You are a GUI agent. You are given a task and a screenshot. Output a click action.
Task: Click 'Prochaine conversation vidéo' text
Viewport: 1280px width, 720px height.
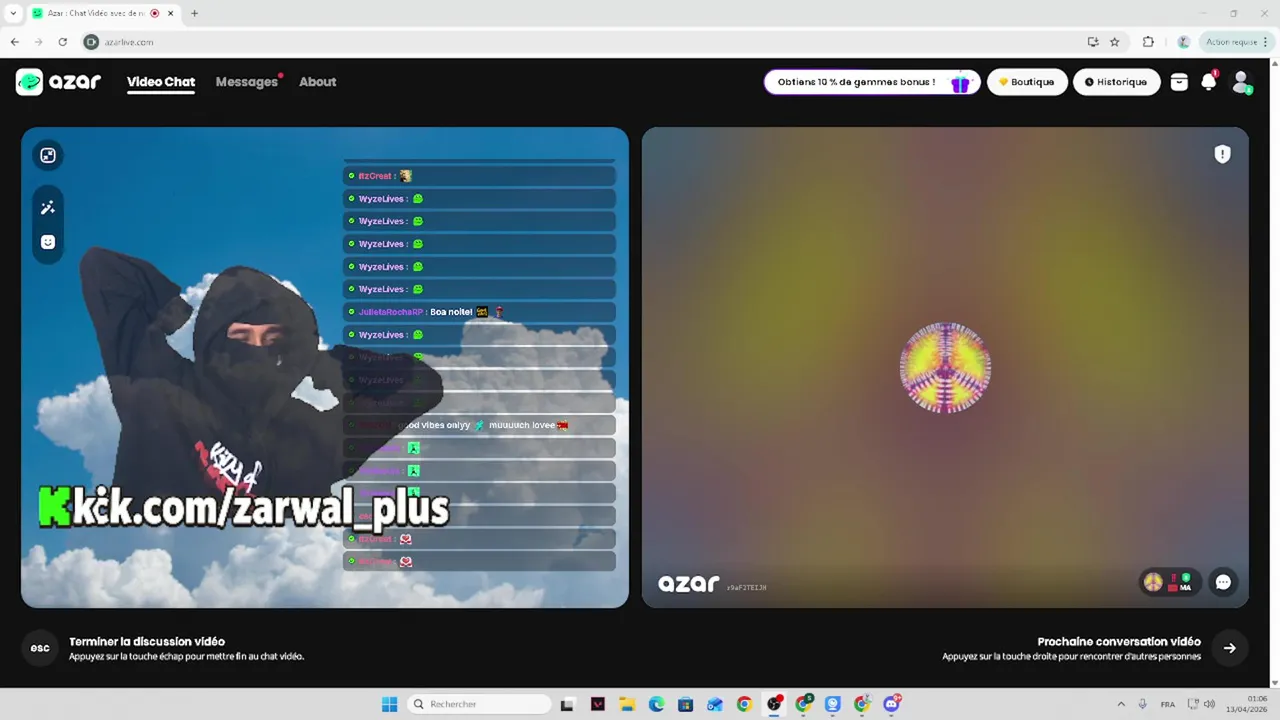[1119, 642]
